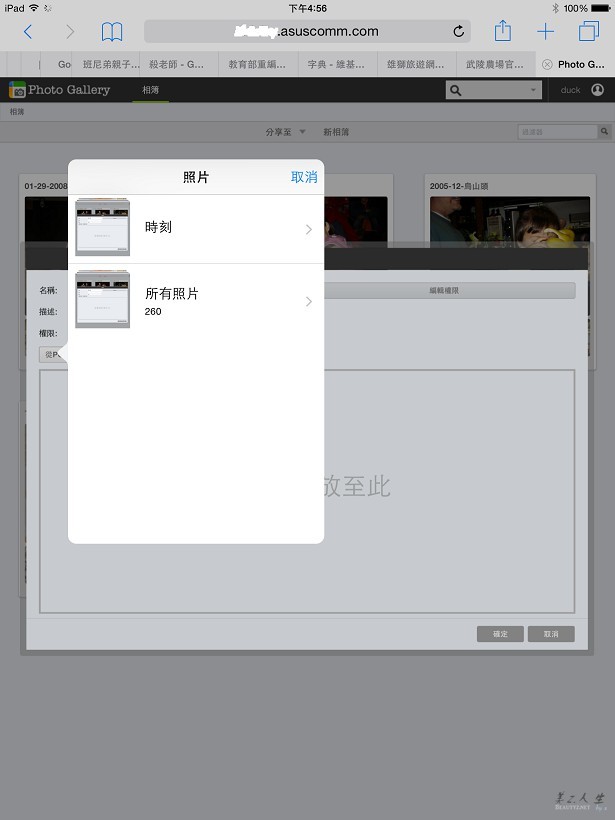Switch to the 雄獅旅遊網 tab
This screenshot has height=820, width=615.
(x=417, y=64)
